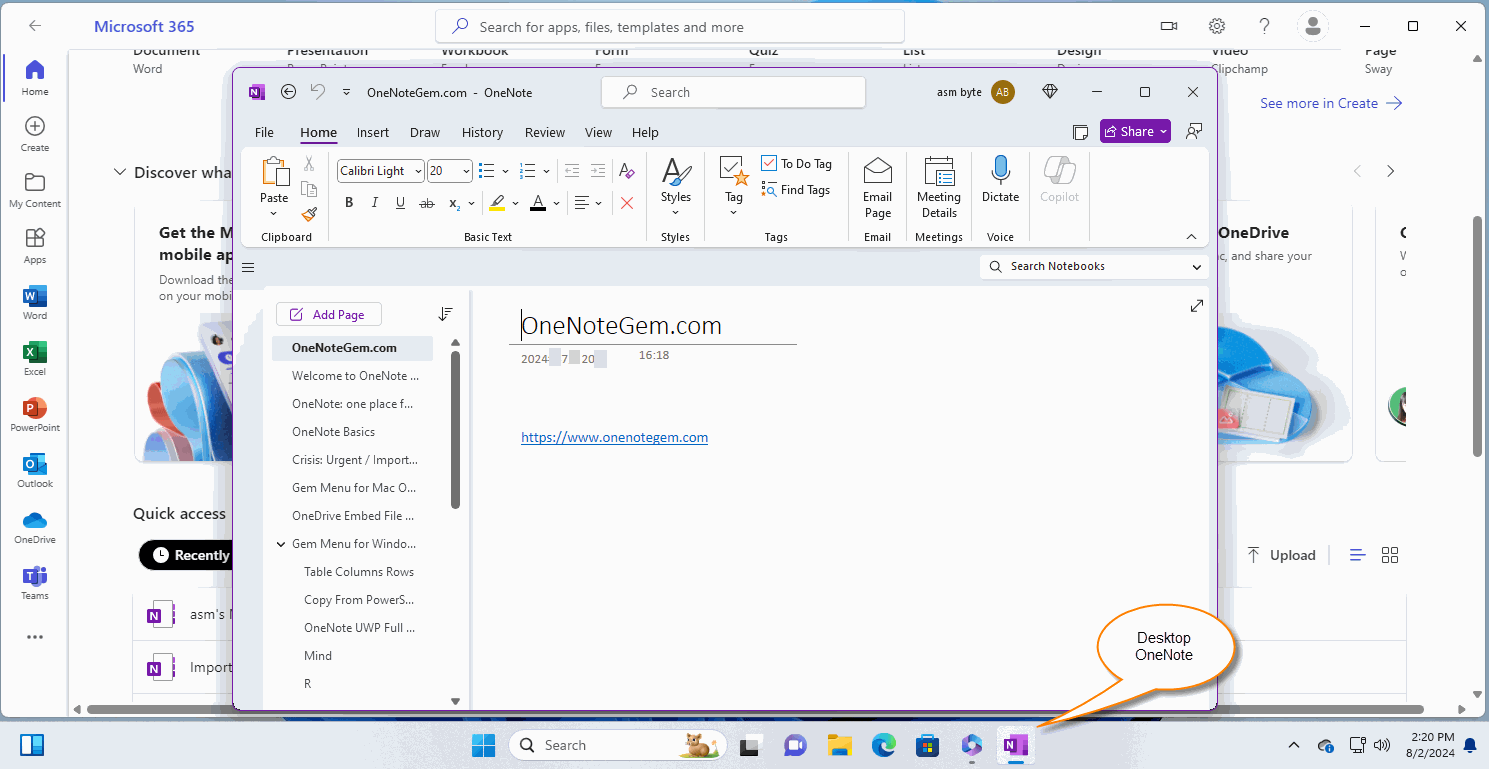1489x769 pixels.
Task: Switch to the History tab
Action: (x=482, y=132)
